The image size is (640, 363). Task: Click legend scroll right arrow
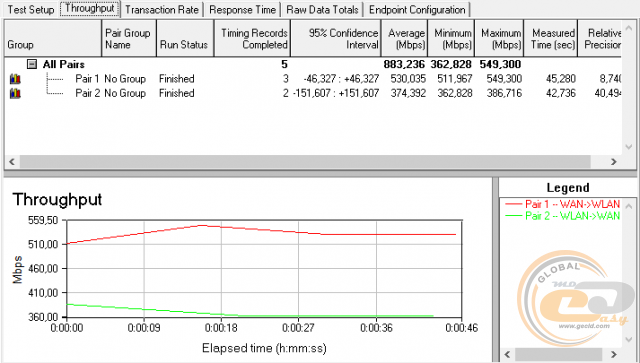[613, 354]
